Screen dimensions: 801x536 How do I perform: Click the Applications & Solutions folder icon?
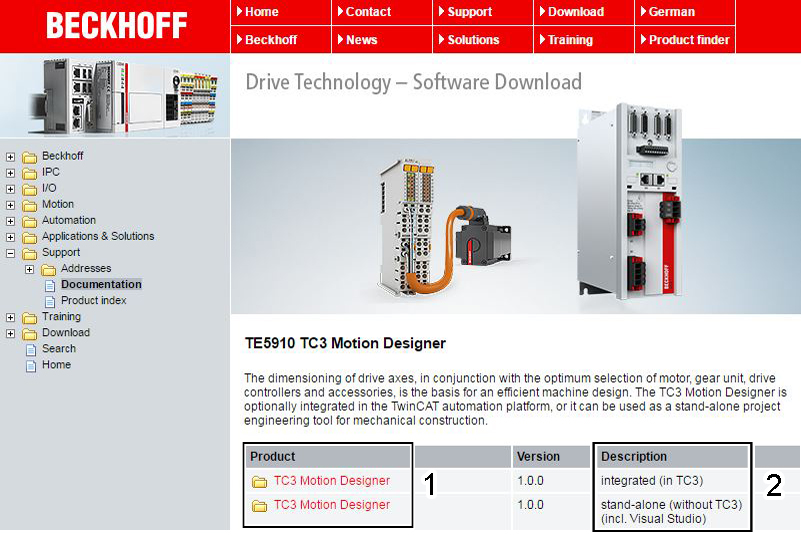[x=30, y=238]
